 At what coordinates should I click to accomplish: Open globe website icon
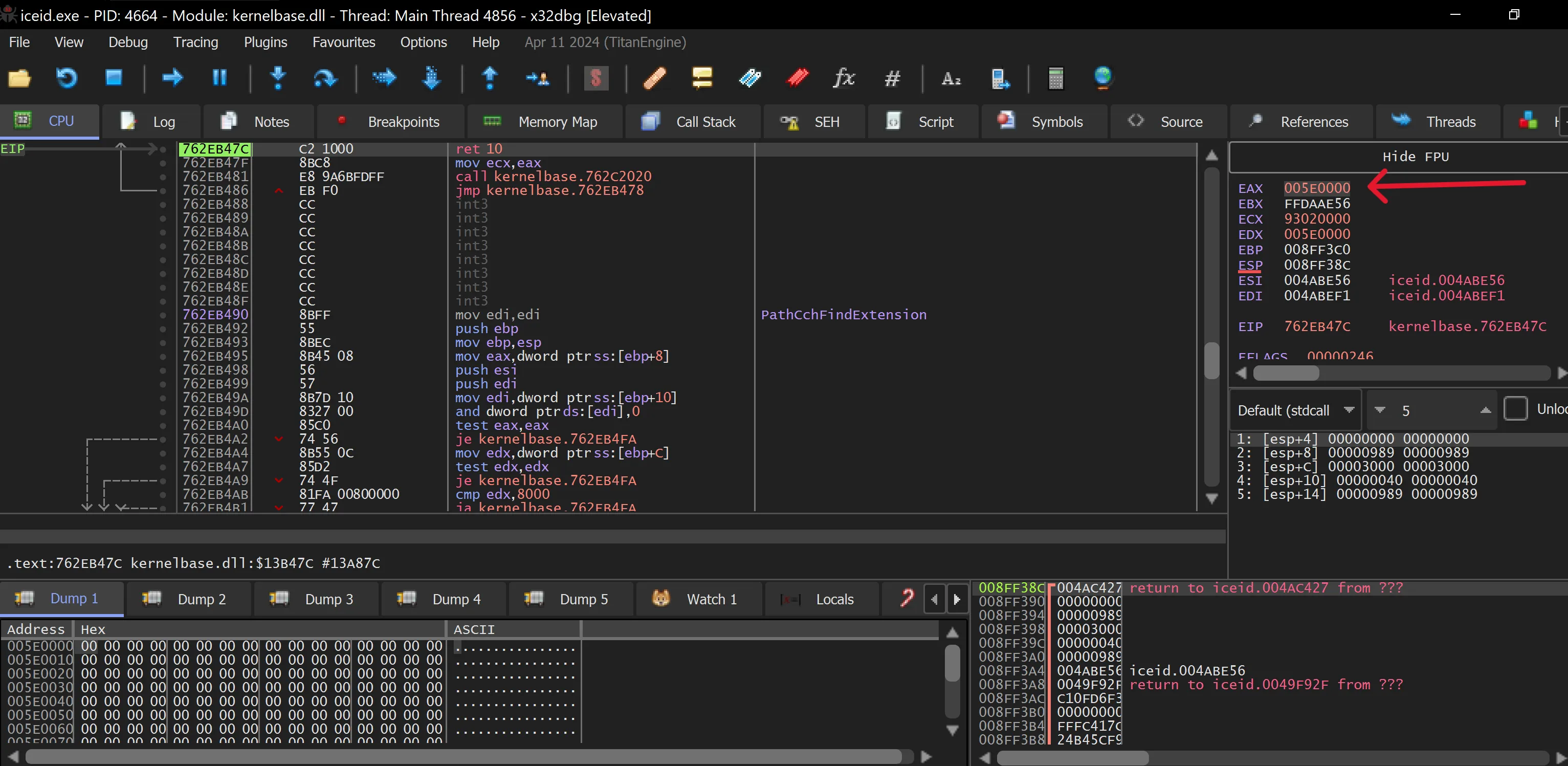click(1103, 78)
